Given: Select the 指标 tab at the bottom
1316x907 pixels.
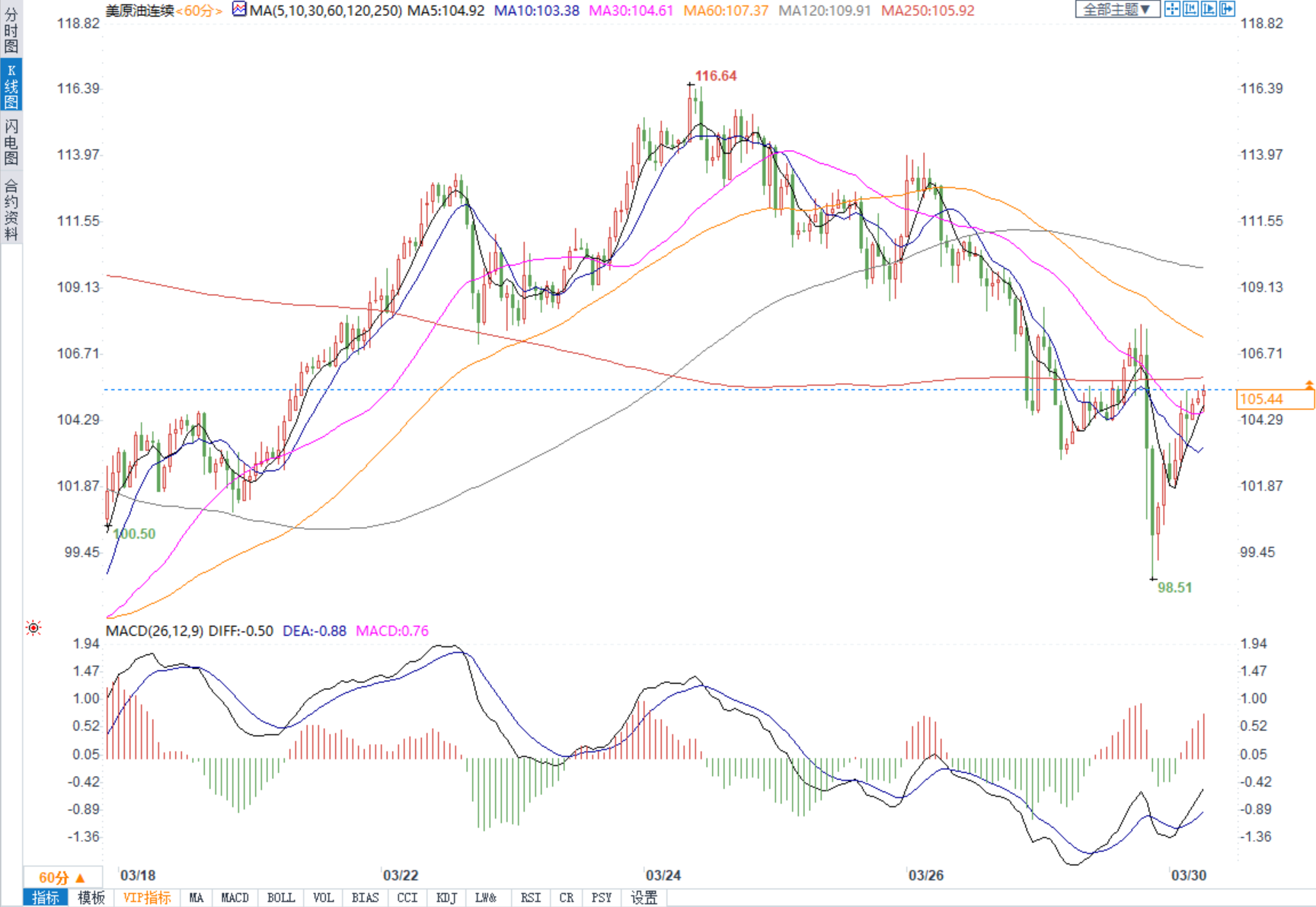Looking at the screenshot, I should [x=46, y=898].
